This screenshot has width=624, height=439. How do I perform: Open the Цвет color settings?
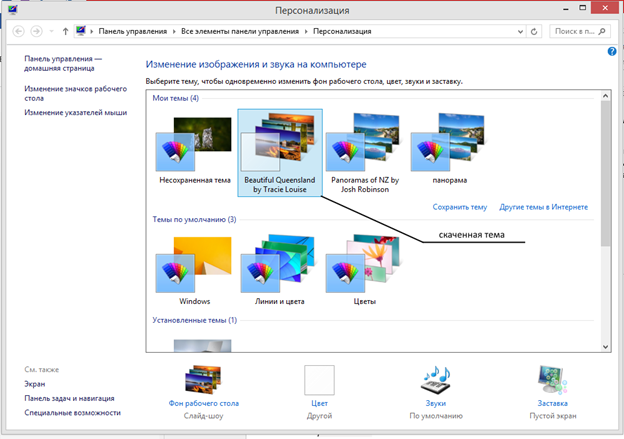pyautogui.click(x=319, y=380)
